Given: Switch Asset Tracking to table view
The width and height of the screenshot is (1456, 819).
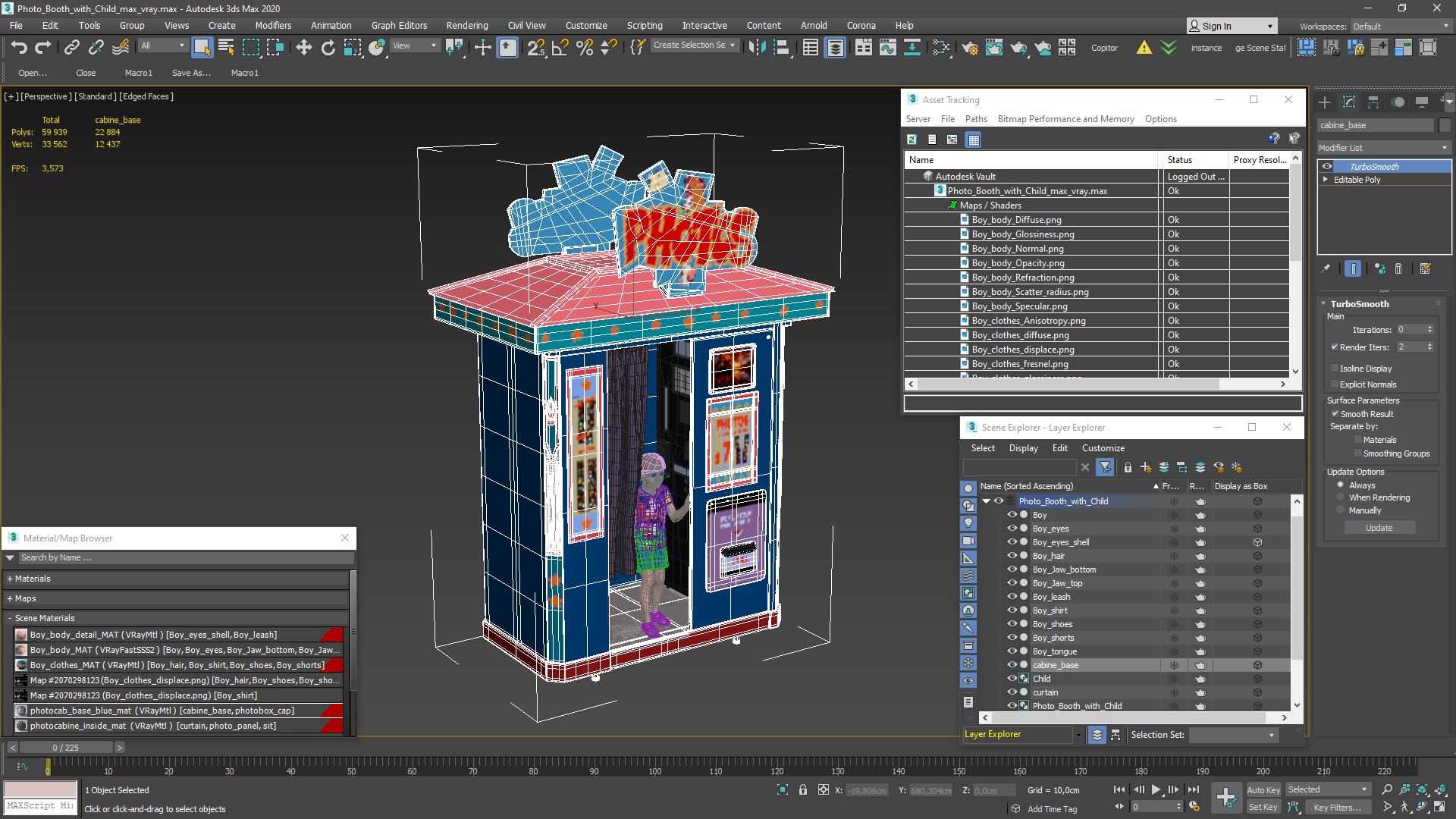Looking at the screenshot, I should point(974,140).
